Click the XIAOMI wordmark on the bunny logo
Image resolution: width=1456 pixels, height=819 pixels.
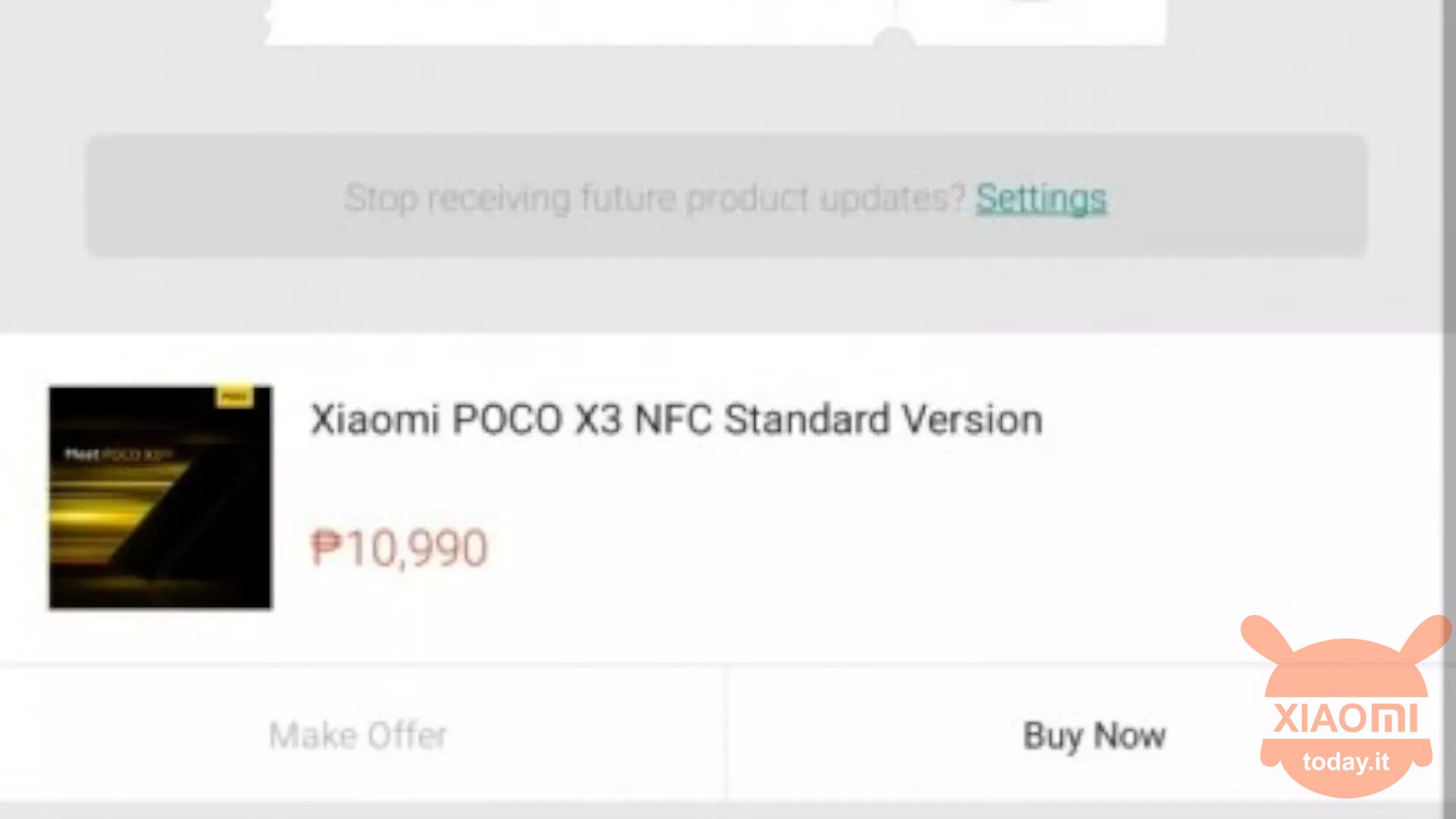[x=1346, y=717]
